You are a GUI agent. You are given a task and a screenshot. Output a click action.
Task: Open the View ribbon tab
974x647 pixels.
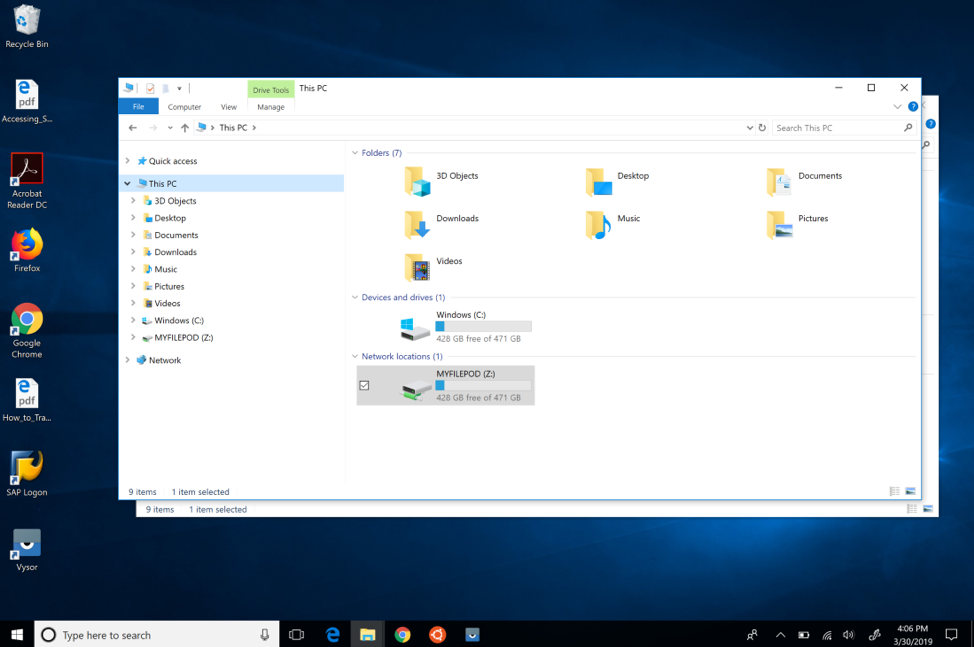(x=229, y=107)
